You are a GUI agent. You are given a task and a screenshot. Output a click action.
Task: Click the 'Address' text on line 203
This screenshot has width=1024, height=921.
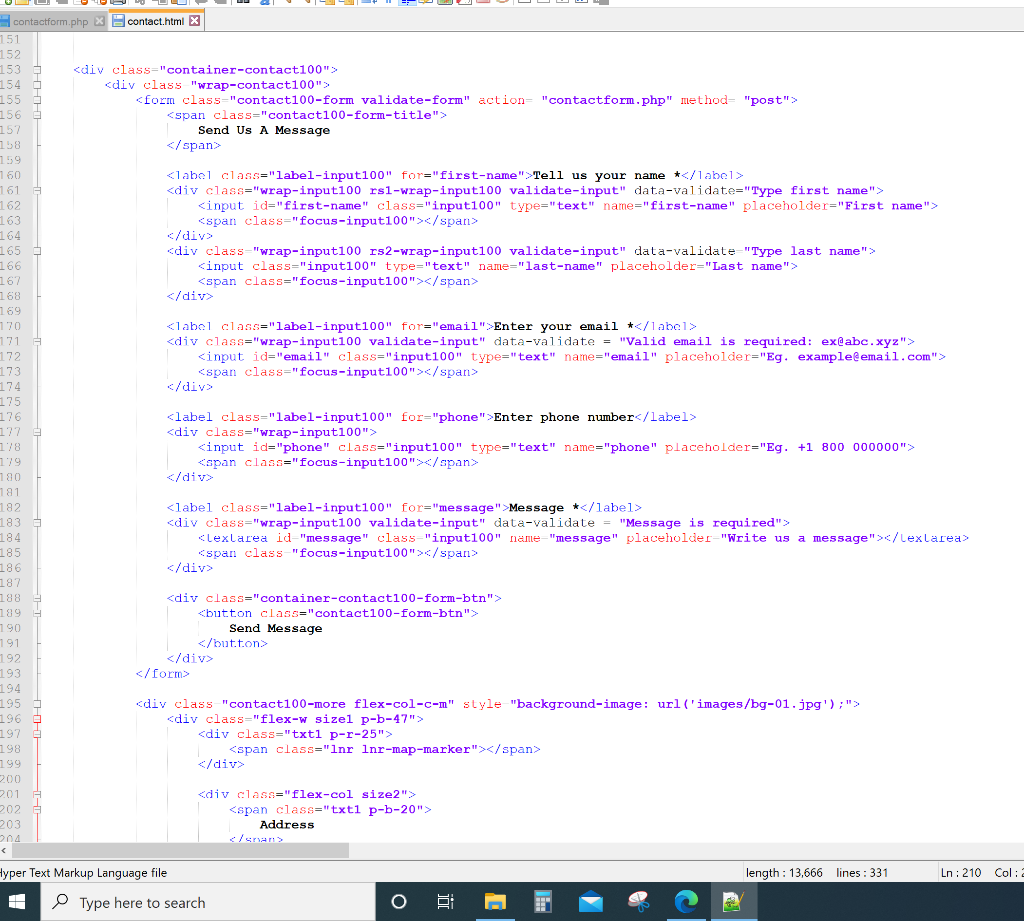(287, 825)
